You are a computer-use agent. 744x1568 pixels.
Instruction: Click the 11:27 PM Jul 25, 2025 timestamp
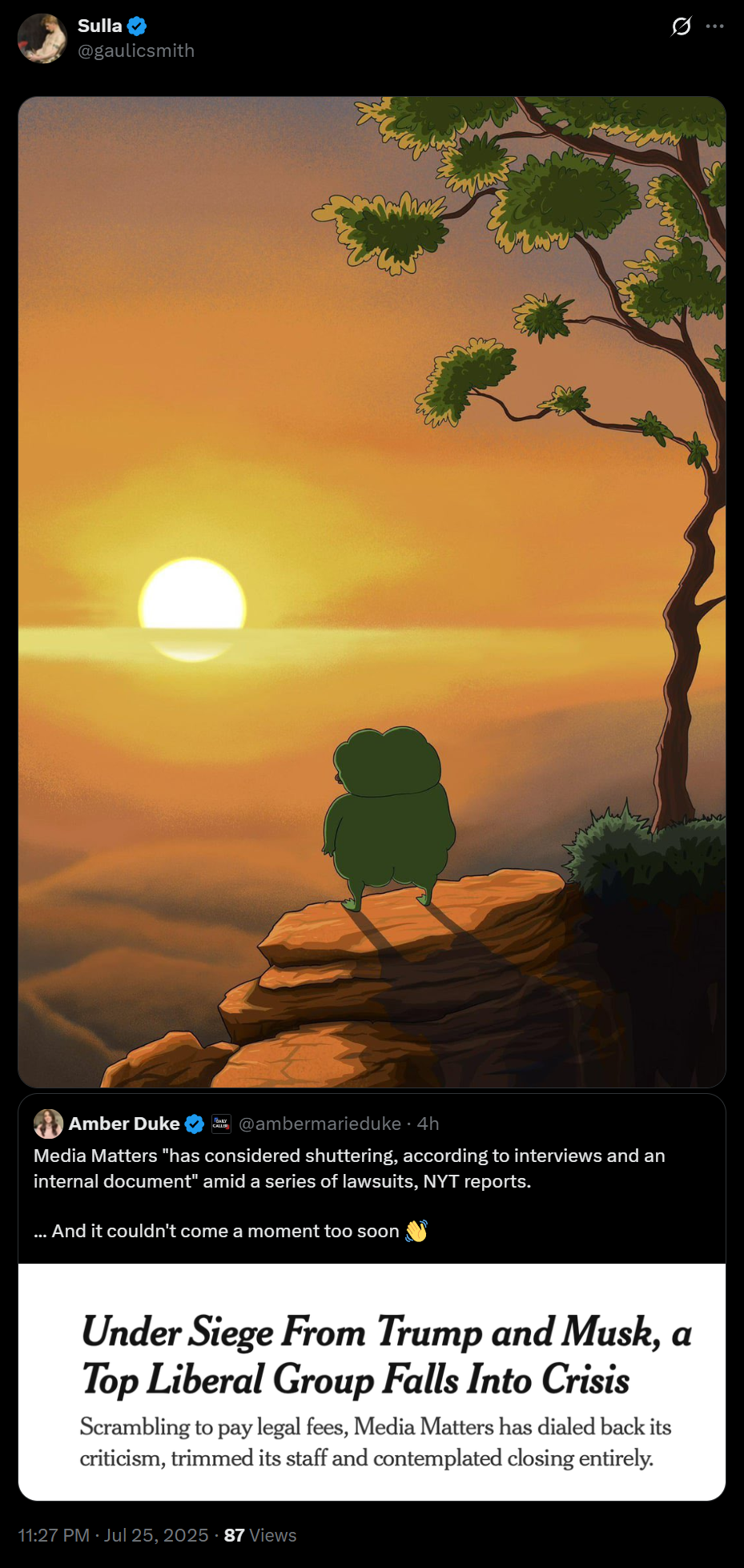113,1535
